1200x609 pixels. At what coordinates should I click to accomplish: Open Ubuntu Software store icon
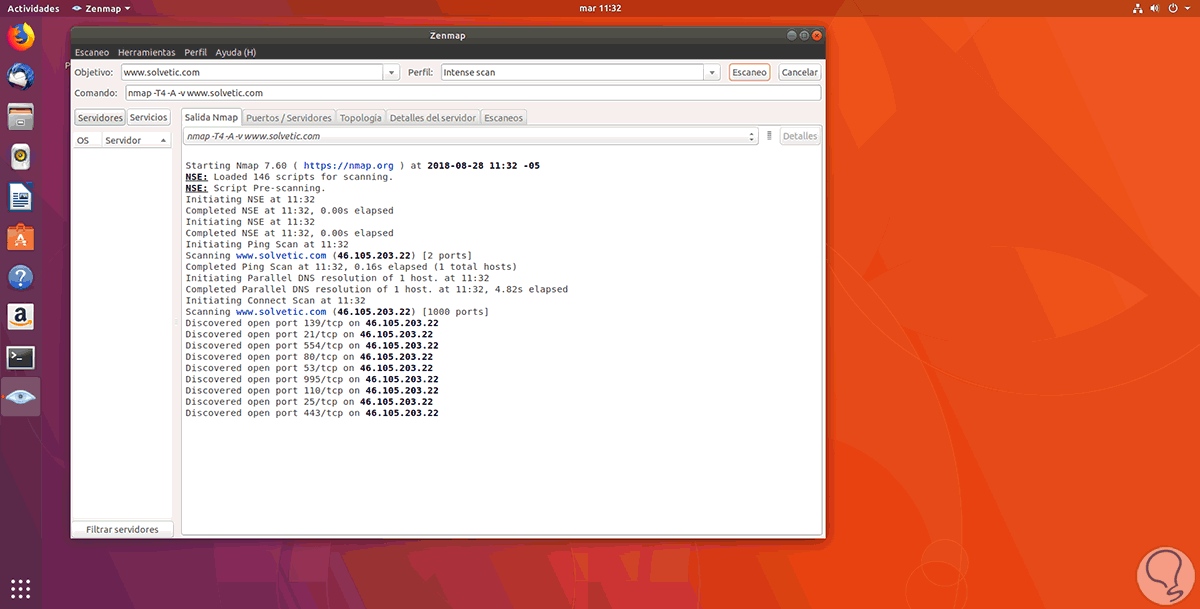(21, 237)
